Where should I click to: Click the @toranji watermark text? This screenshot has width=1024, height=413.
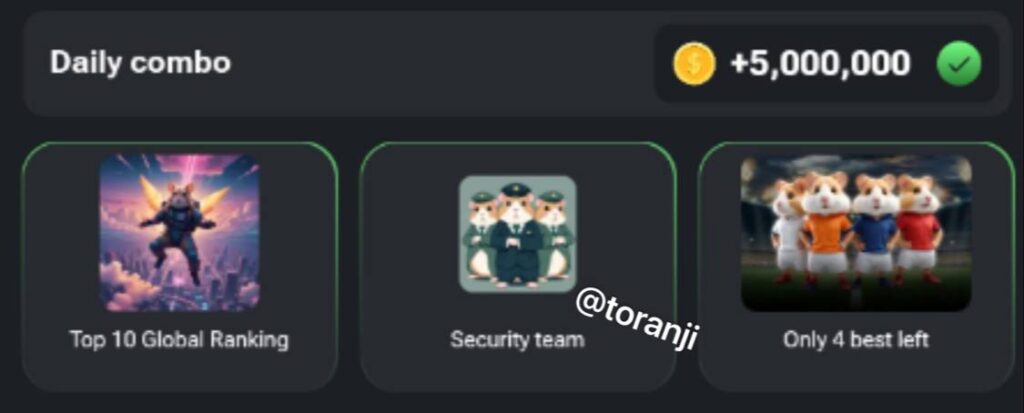click(x=637, y=319)
